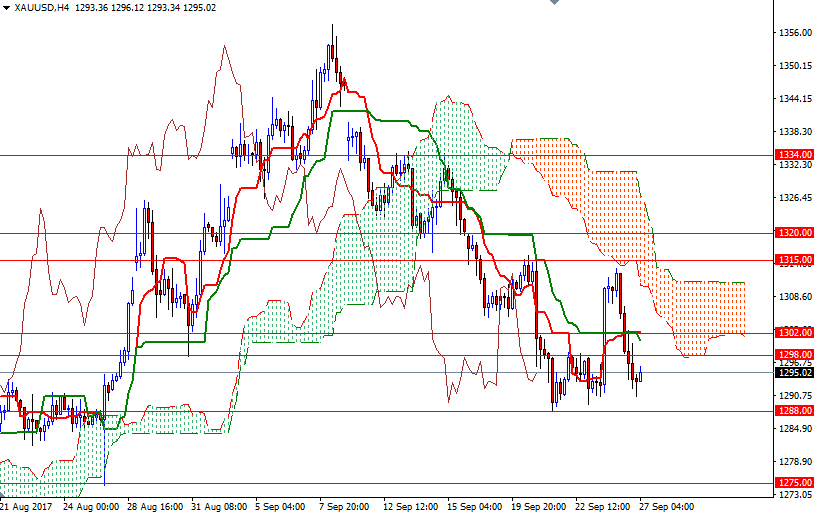Select the 1315.00 red price level label
Image resolution: width=814 pixels, height=514 pixels.
[x=793, y=260]
